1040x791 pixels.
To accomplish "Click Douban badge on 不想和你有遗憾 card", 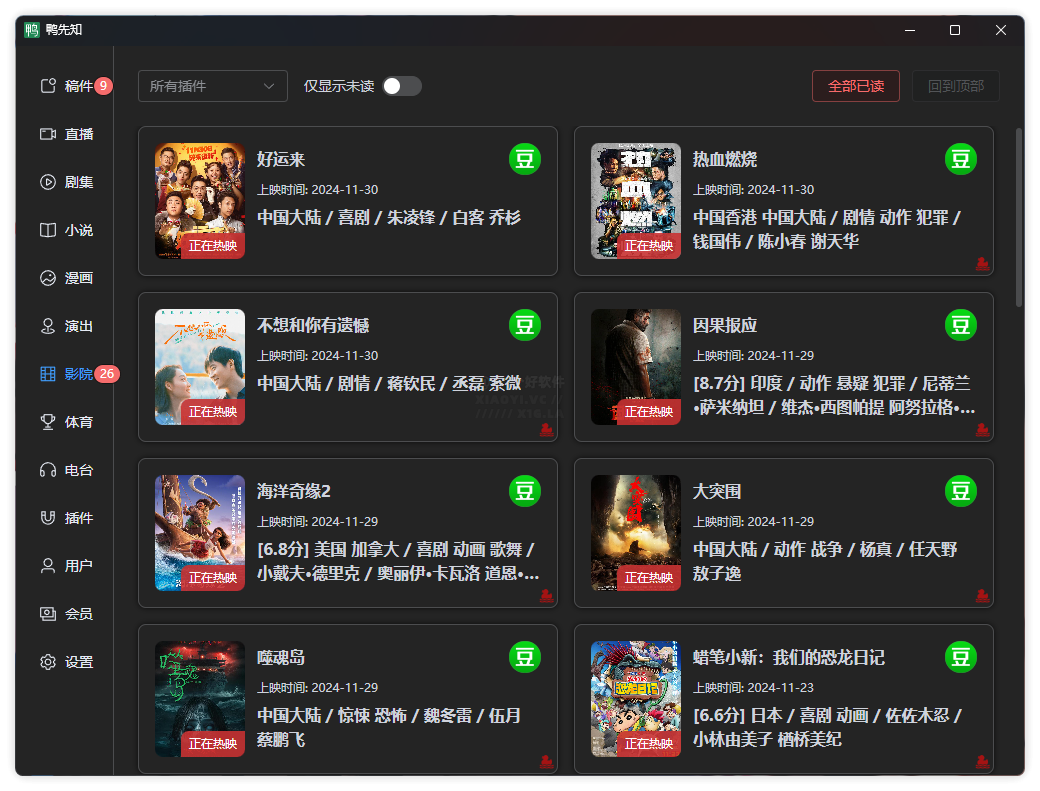I will point(525,325).
